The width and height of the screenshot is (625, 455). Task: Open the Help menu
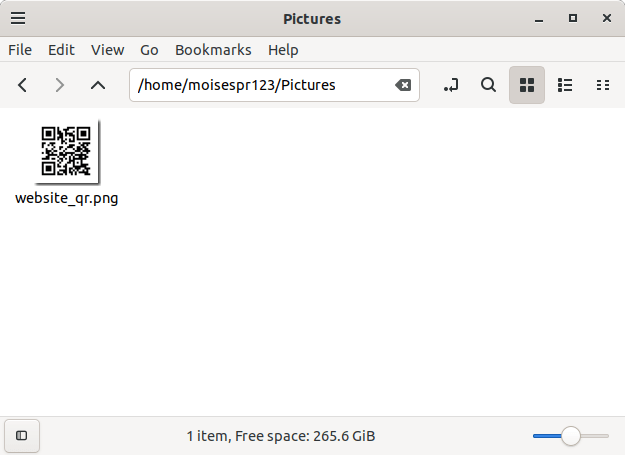283,50
